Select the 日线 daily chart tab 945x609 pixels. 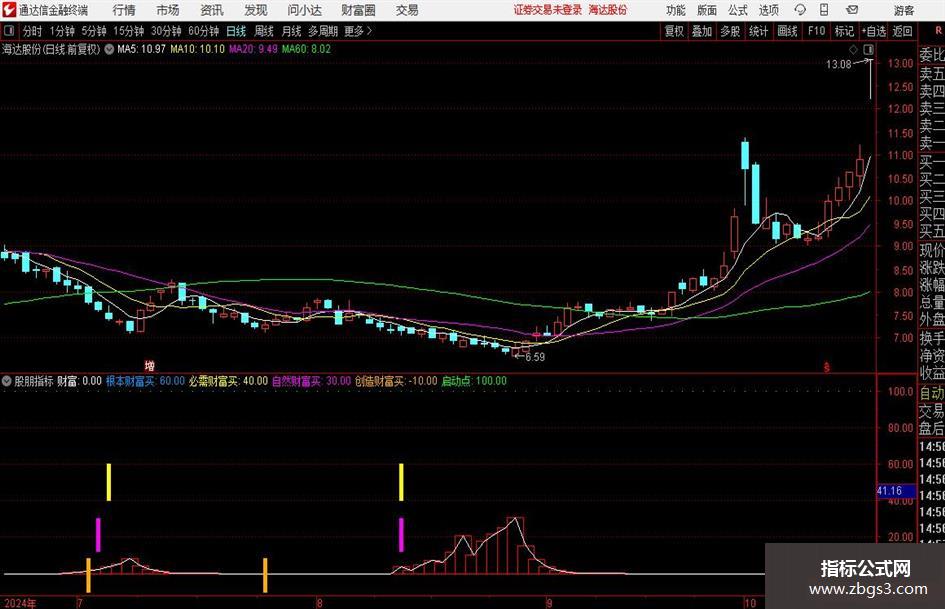pyautogui.click(x=236, y=31)
